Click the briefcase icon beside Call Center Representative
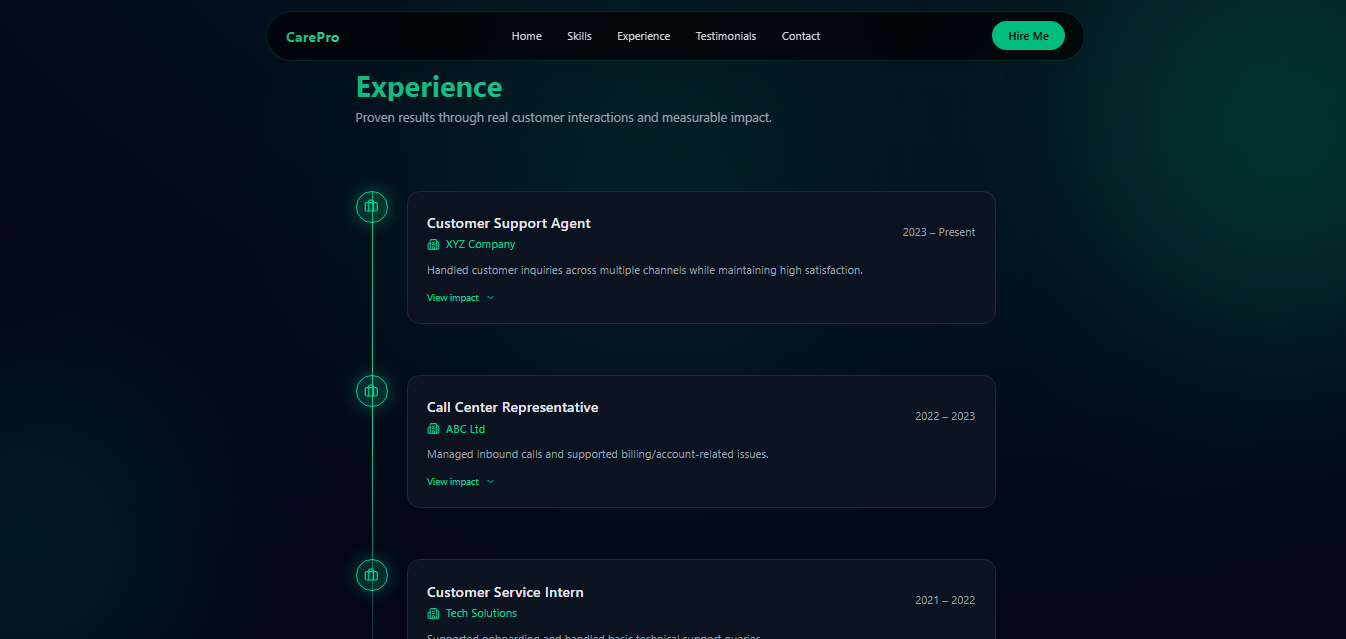The width and height of the screenshot is (1346, 639). 372,391
